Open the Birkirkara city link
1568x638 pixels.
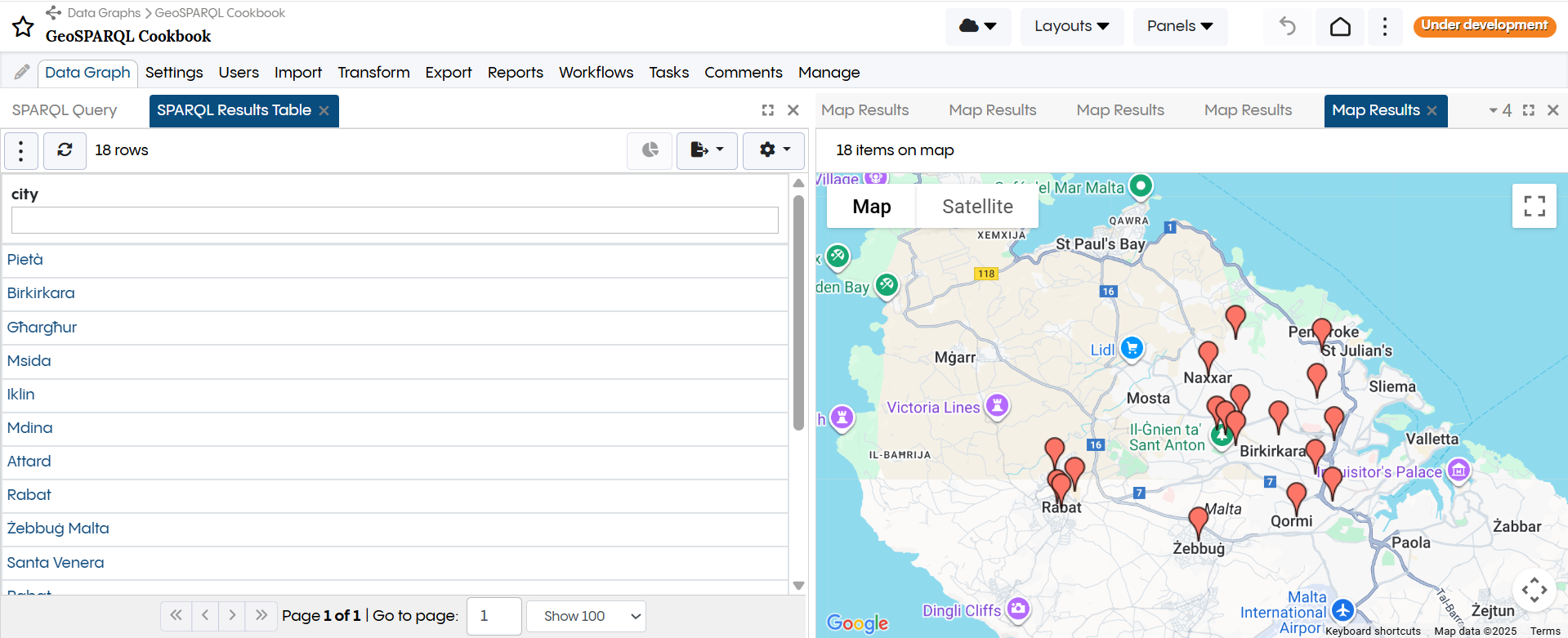41,293
